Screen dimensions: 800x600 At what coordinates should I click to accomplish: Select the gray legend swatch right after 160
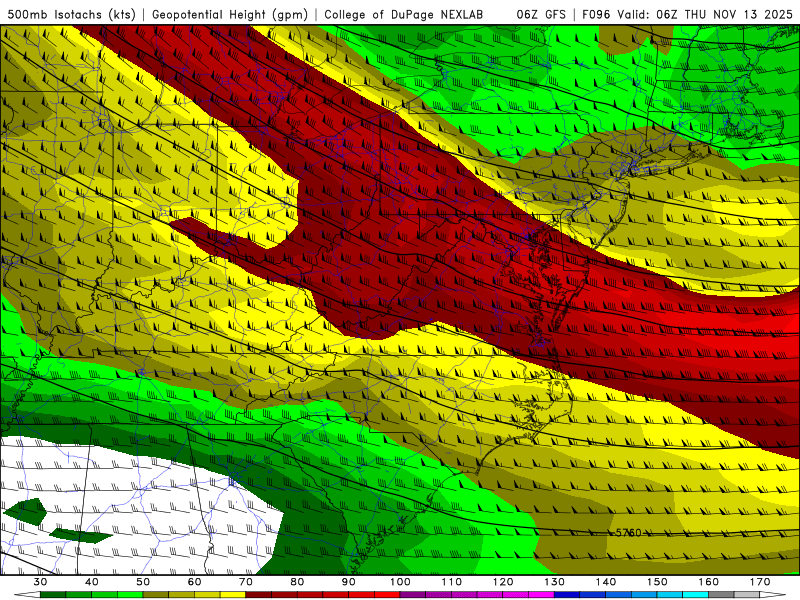[x=721, y=594]
